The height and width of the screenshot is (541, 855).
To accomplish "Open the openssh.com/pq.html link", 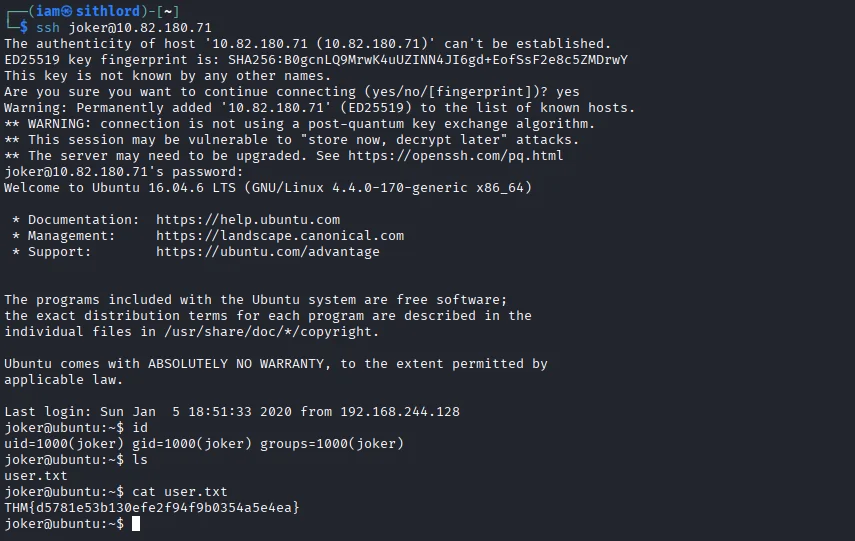I will point(476,156).
